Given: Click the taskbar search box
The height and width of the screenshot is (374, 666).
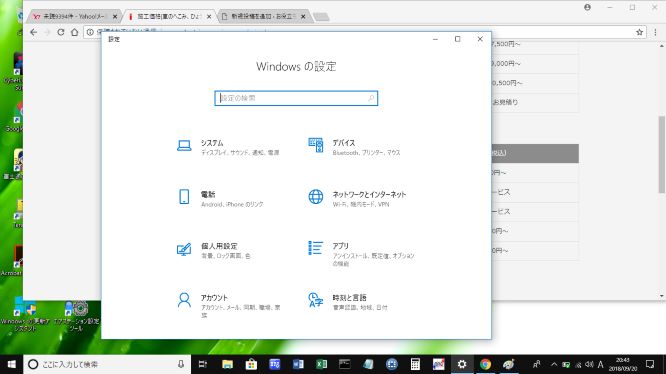Looking at the screenshot, I should (107, 364).
